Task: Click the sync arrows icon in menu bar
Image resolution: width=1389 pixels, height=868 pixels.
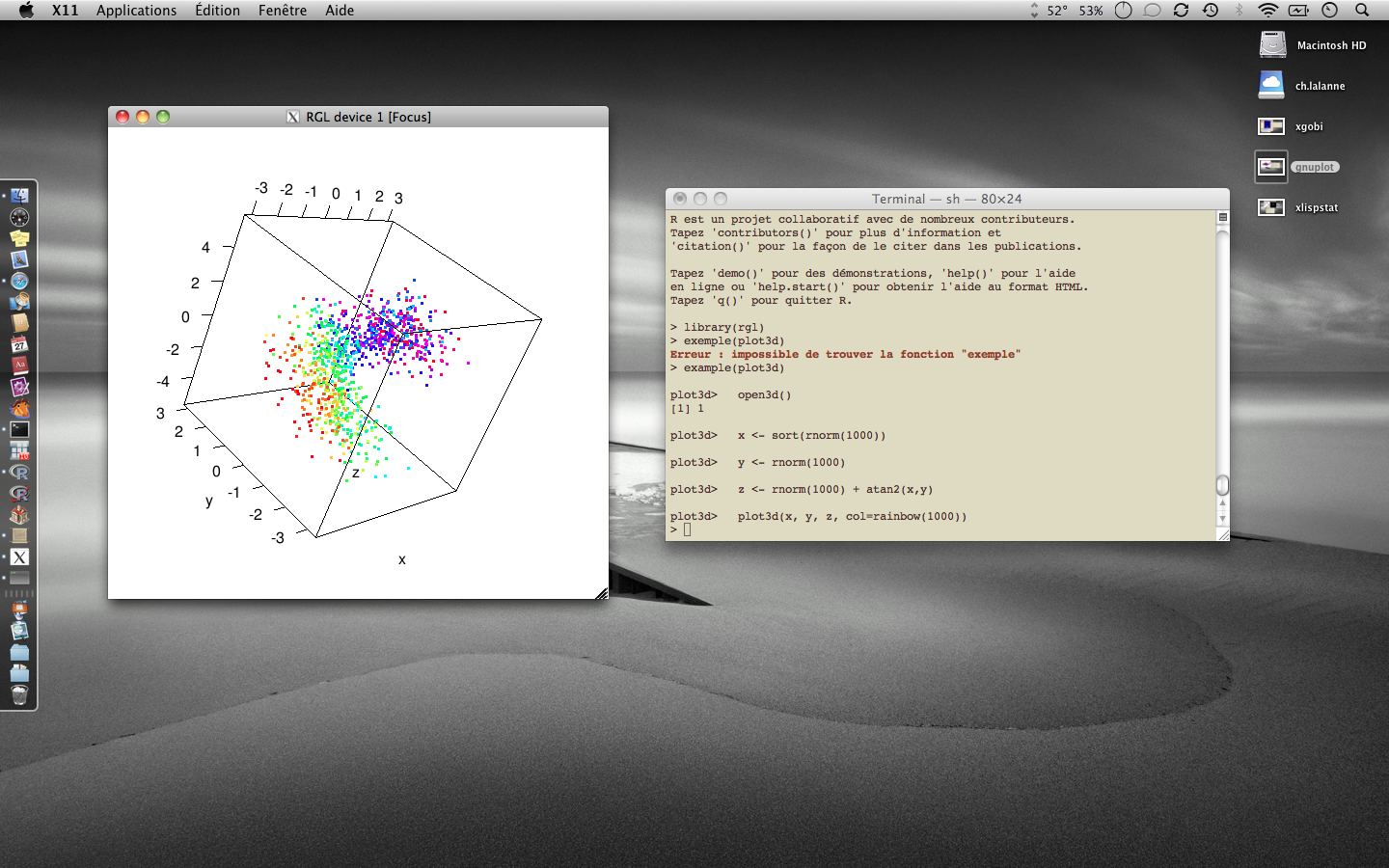Action: click(1181, 11)
